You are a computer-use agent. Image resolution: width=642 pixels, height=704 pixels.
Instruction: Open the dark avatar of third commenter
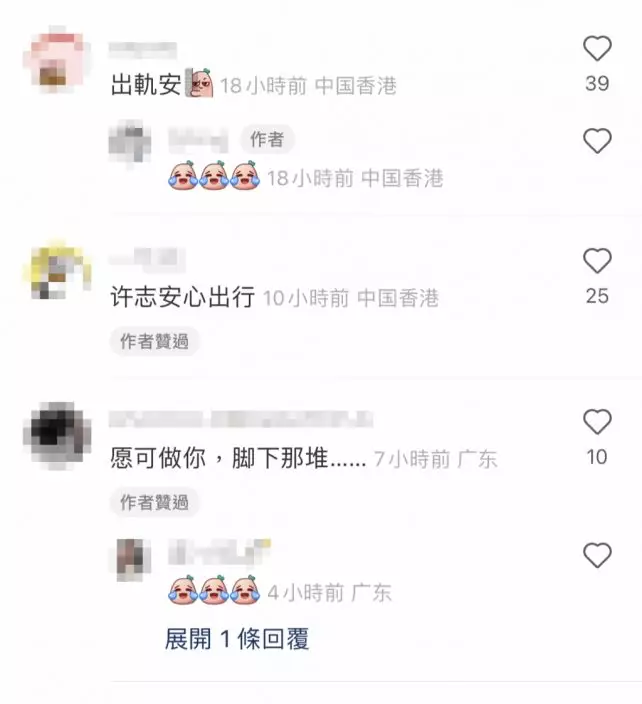[57, 435]
